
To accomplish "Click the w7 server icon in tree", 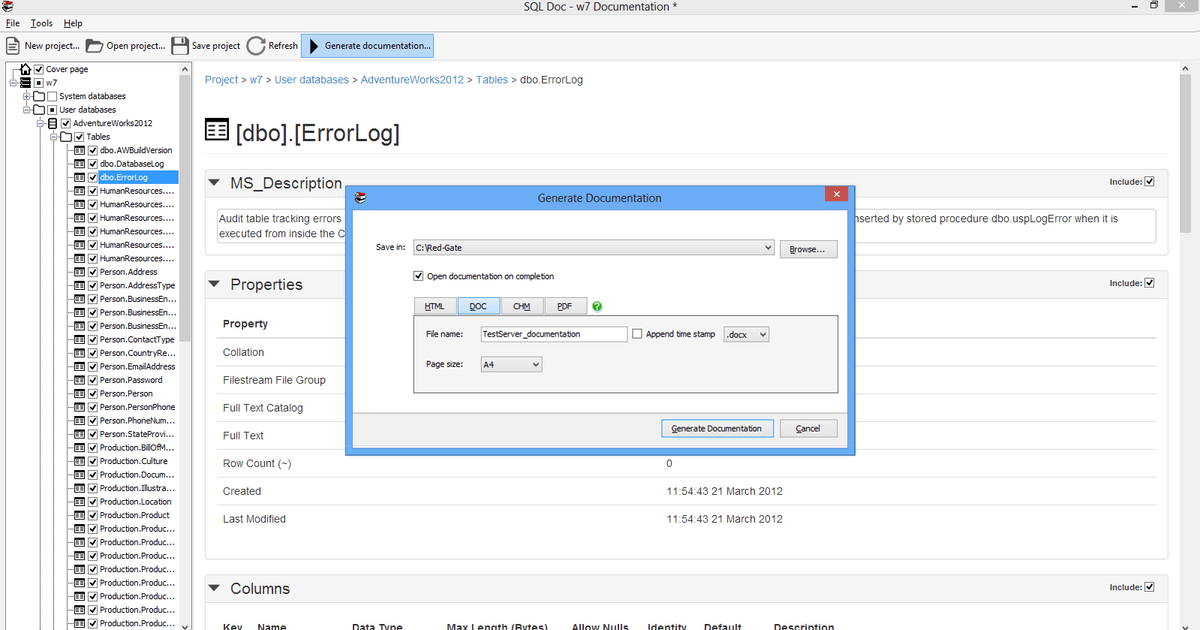I will [26, 82].
